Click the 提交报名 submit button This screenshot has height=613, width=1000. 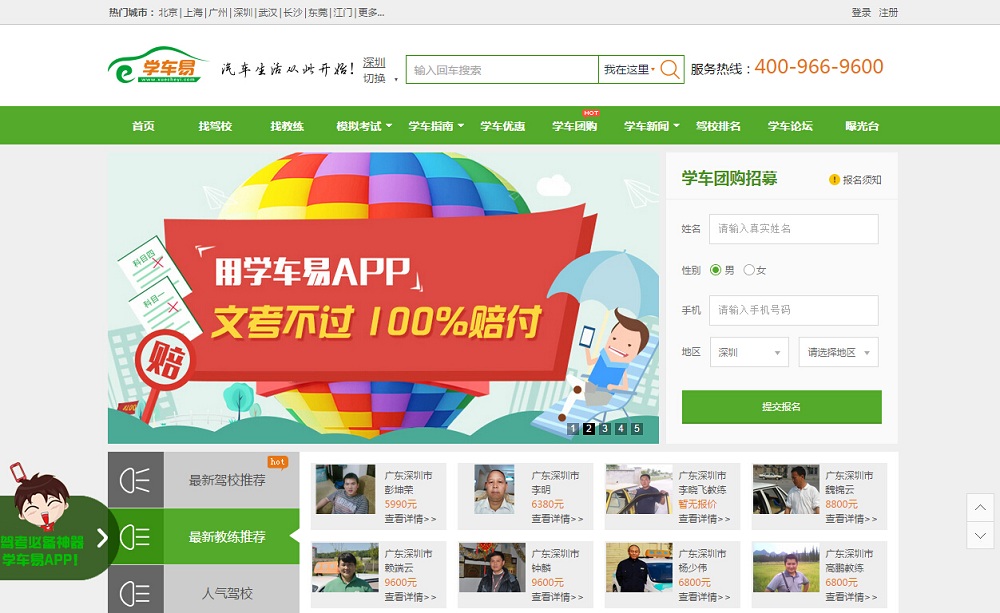(x=782, y=407)
